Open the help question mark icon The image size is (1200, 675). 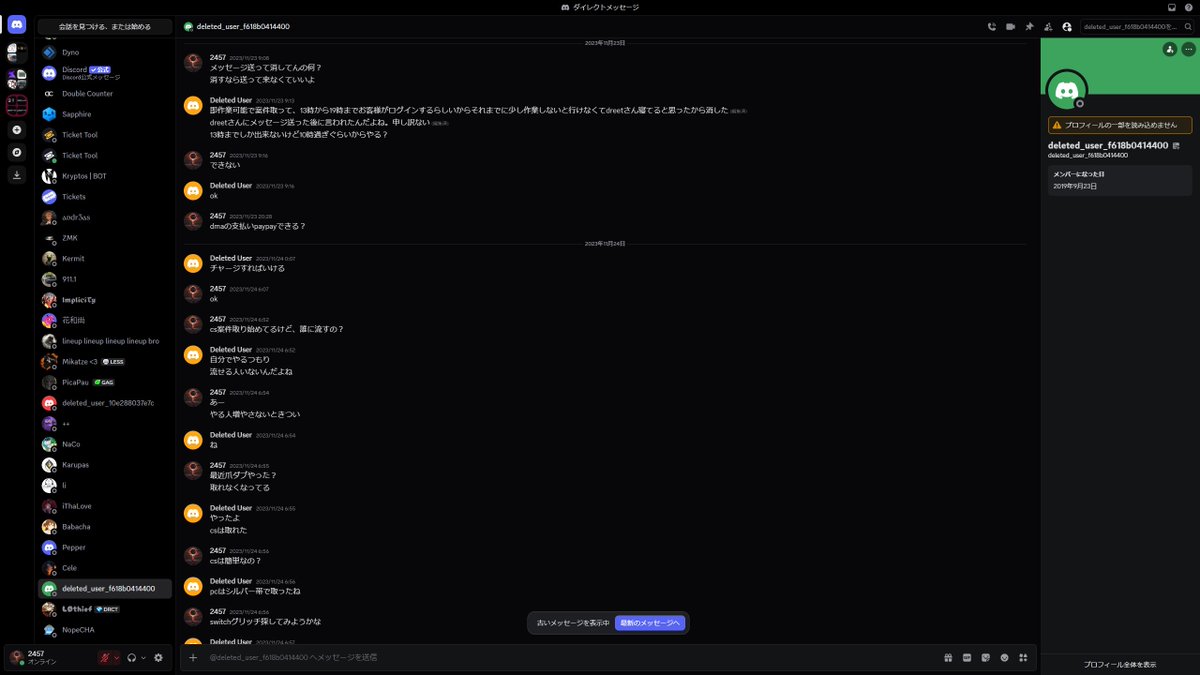(1188, 7)
